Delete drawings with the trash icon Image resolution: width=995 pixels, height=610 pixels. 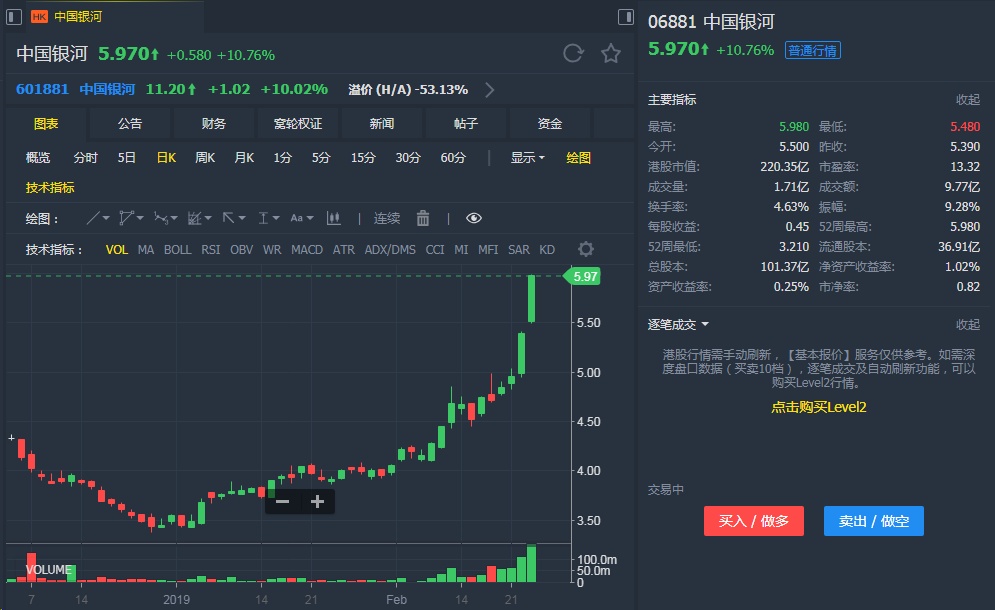pos(423,218)
